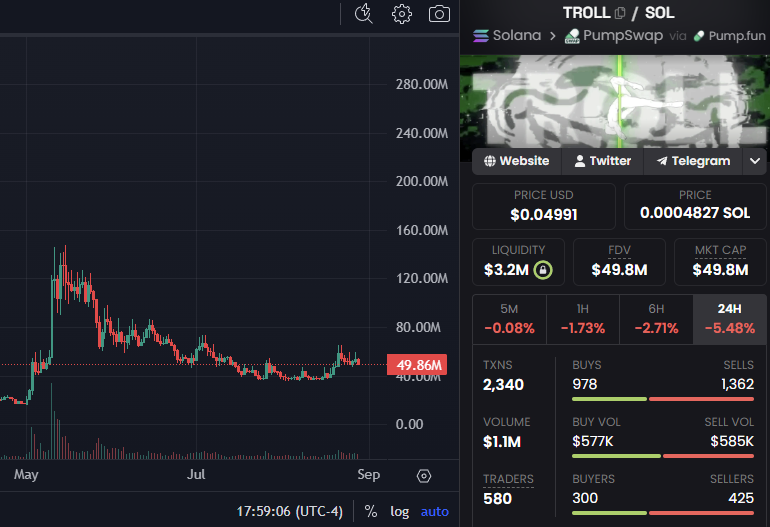Screen dimensions: 770x527
Task: Click the SELLERS 425 value
Action: tap(741, 498)
